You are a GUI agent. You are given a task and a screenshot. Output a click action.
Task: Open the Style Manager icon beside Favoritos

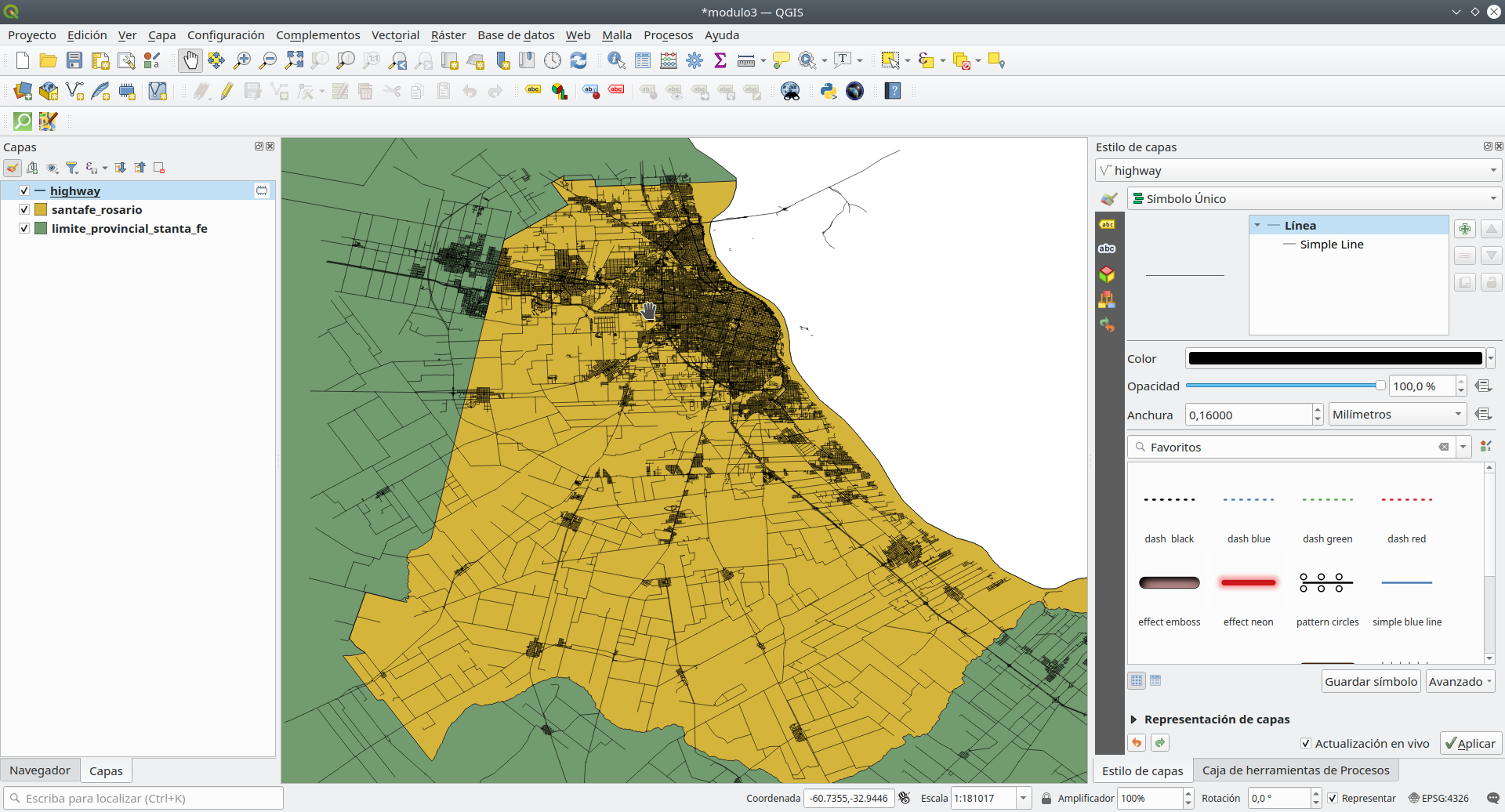[1485, 447]
